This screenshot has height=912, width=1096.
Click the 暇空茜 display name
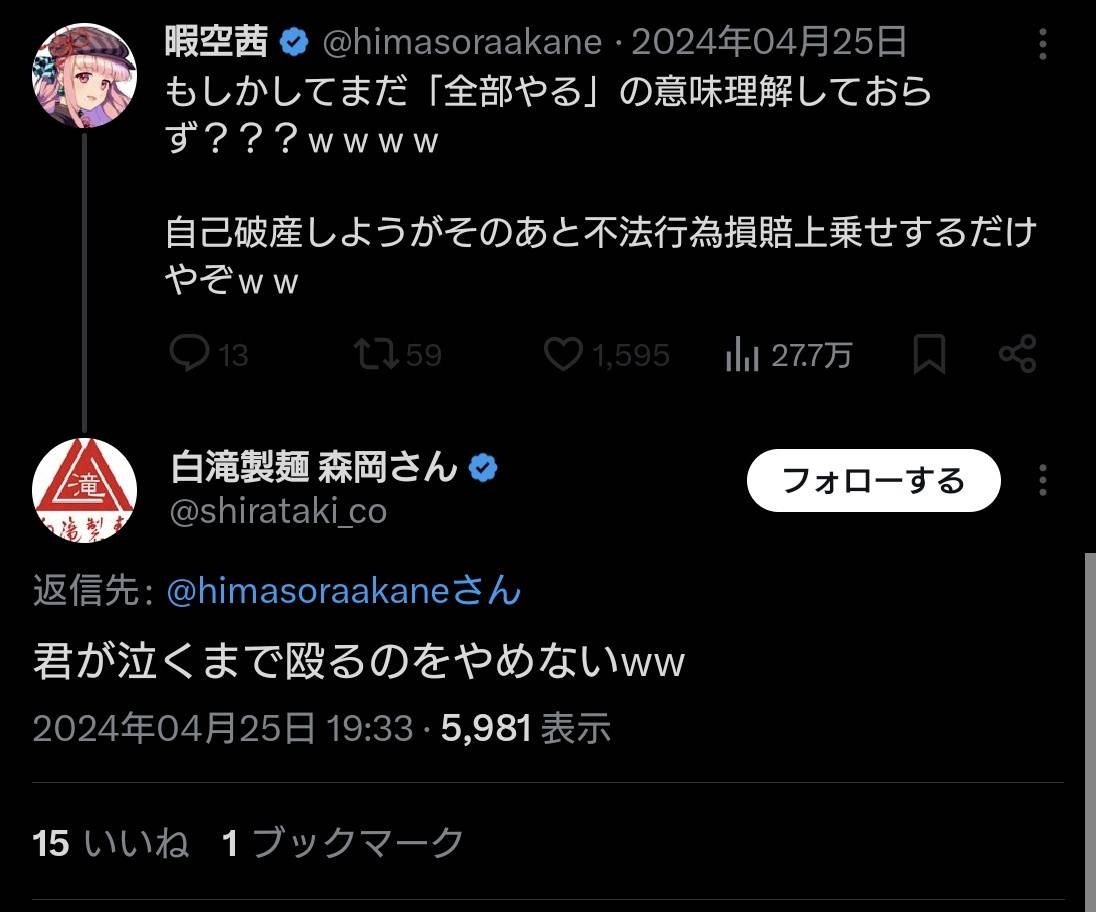coord(217,42)
